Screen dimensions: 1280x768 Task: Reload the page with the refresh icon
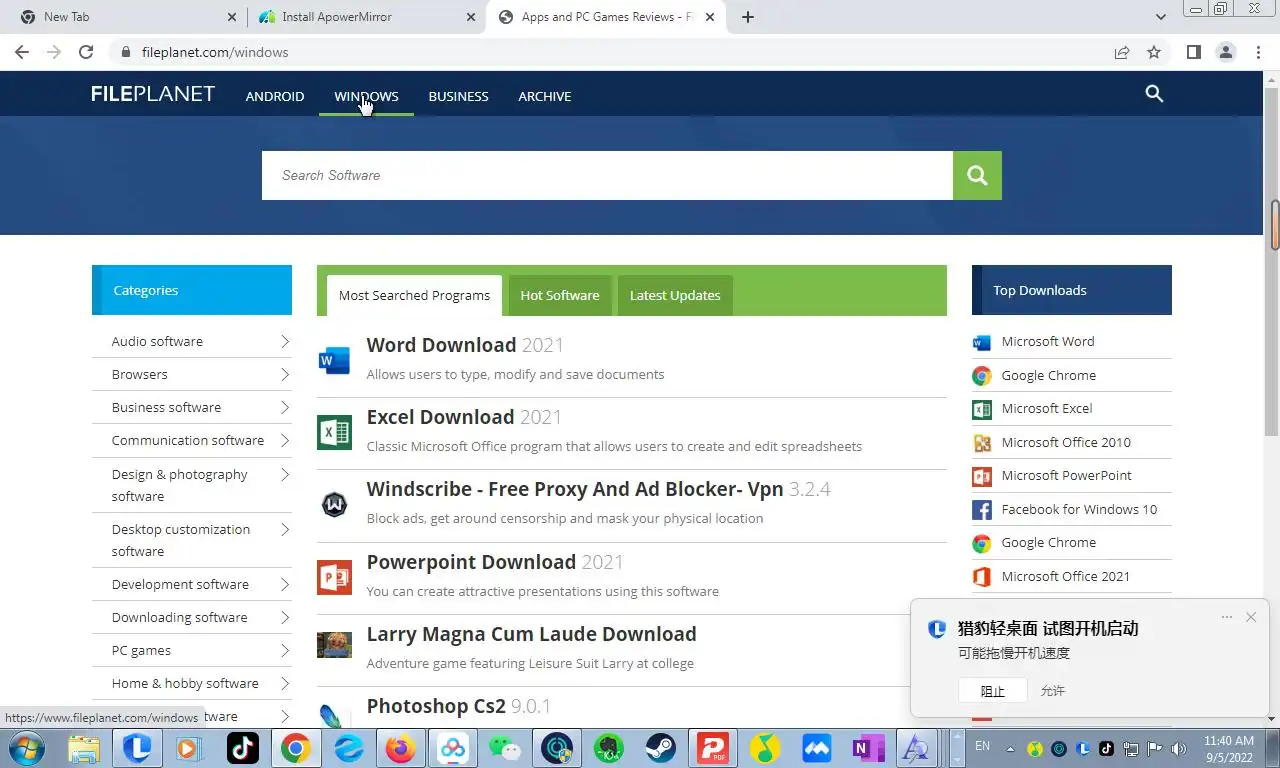[x=86, y=52]
